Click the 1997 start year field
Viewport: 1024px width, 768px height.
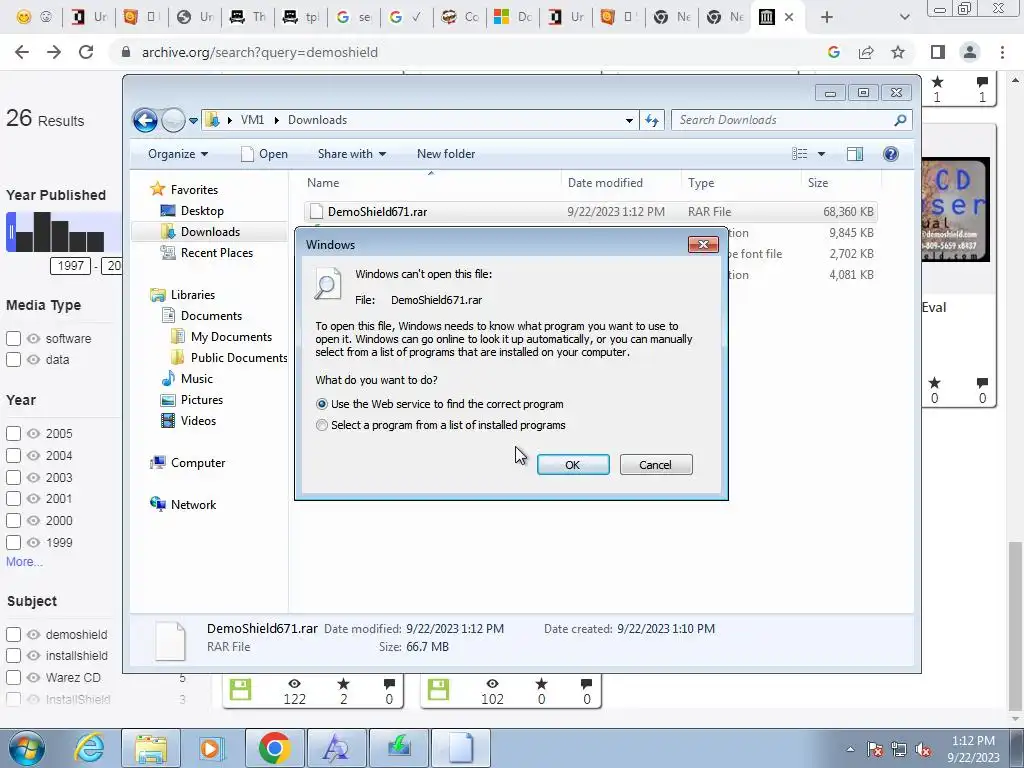(71, 266)
